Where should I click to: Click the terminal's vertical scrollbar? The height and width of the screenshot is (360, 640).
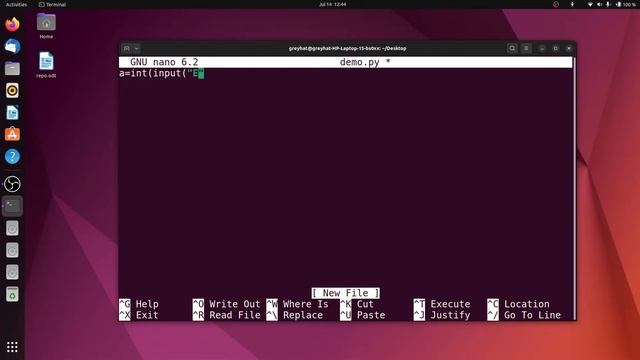point(575,189)
